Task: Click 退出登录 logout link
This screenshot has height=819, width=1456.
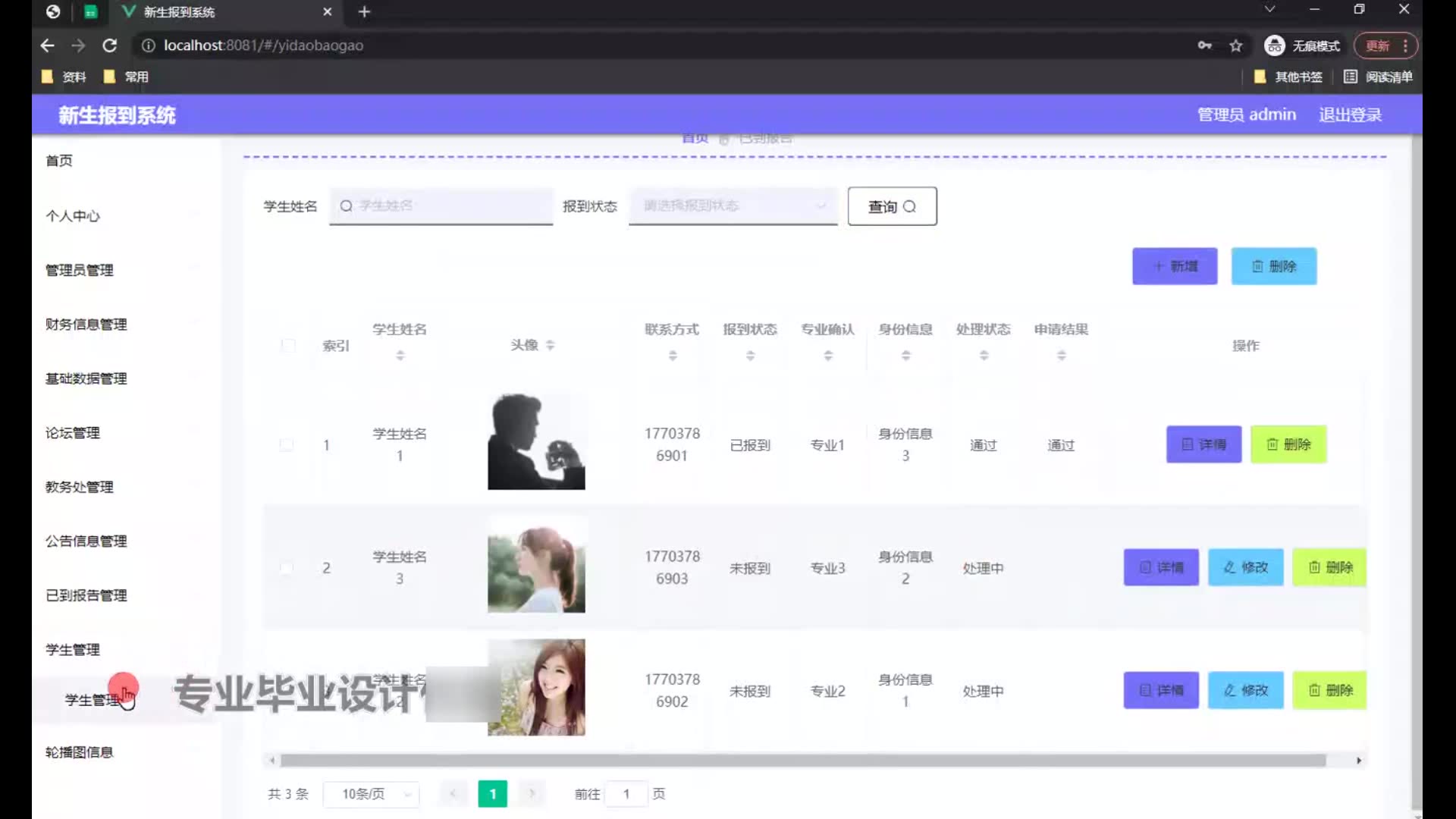Action: pos(1350,115)
